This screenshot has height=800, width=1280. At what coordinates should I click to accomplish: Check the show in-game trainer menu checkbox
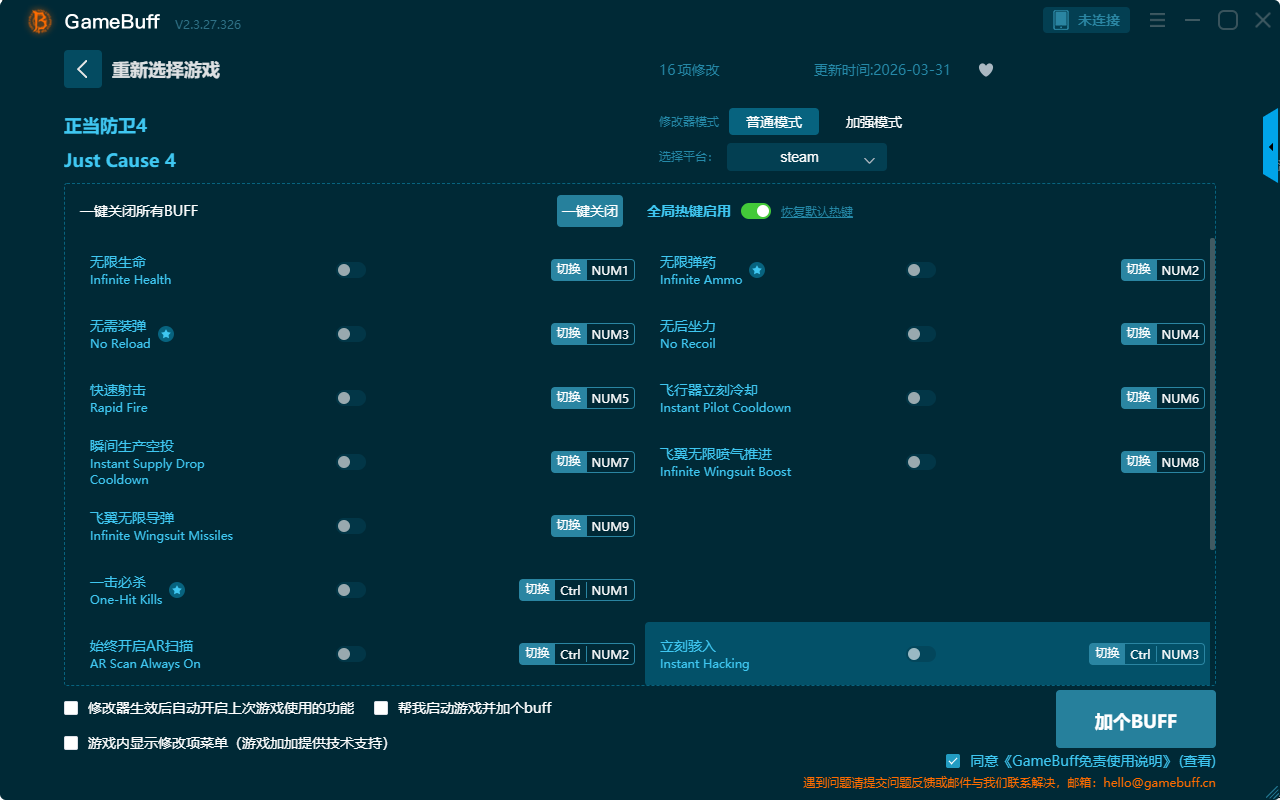pyautogui.click(x=71, y=743)
